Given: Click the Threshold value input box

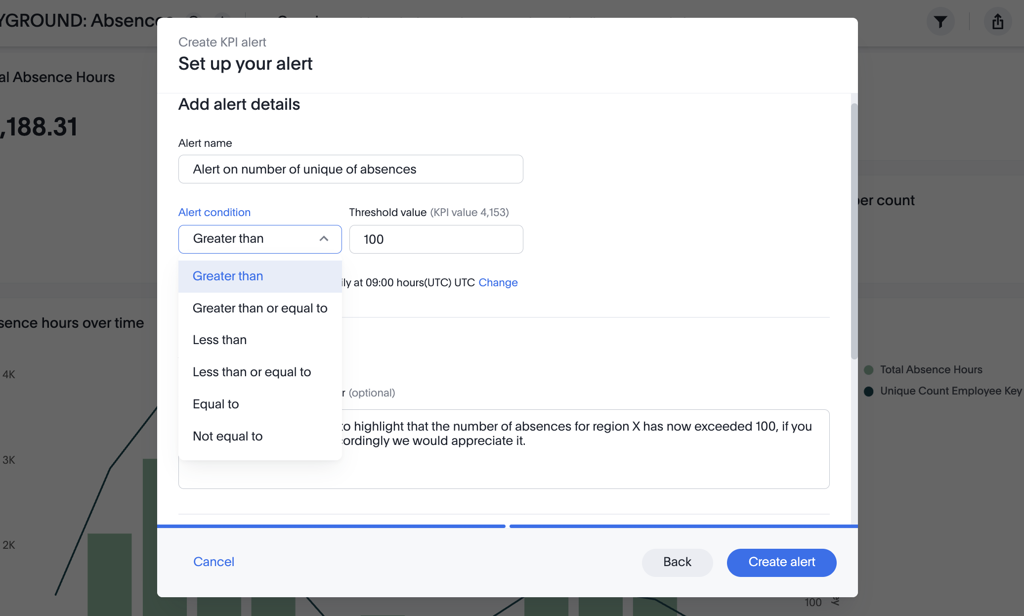Looking at the screenshot, I should tap(435, 239).
